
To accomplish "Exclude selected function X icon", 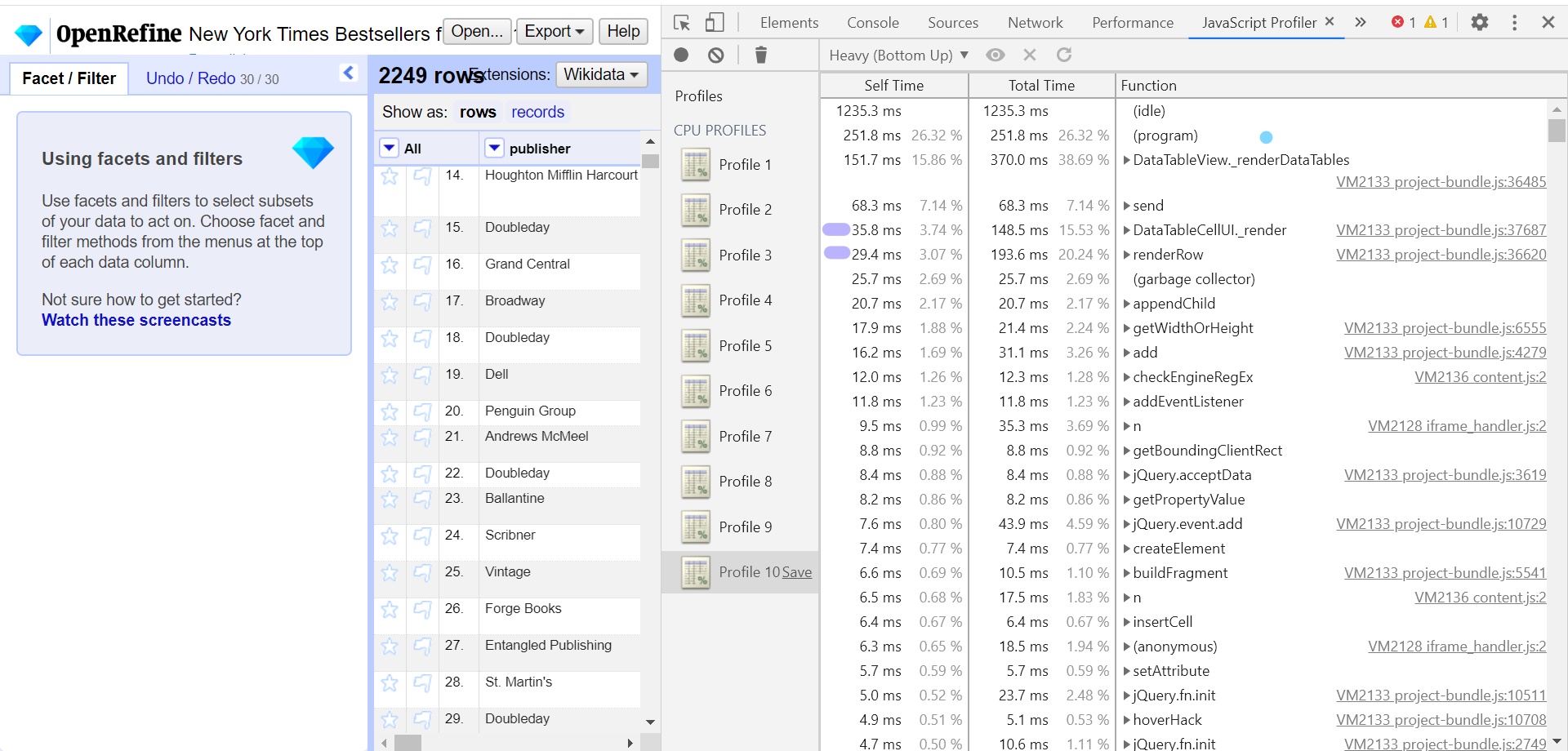I will point(1030,55).
